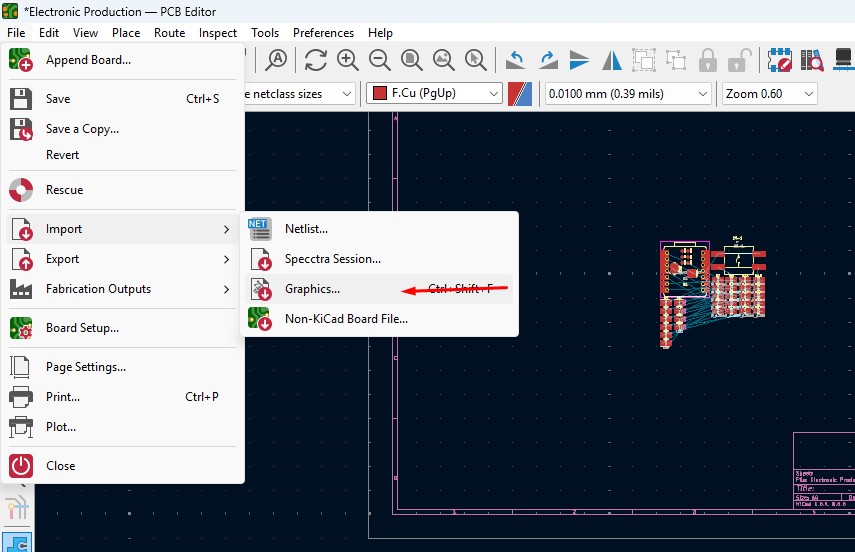Zoom out on the canvas
The width and height of the screenshot is (855, 552).
coord(380,59)
